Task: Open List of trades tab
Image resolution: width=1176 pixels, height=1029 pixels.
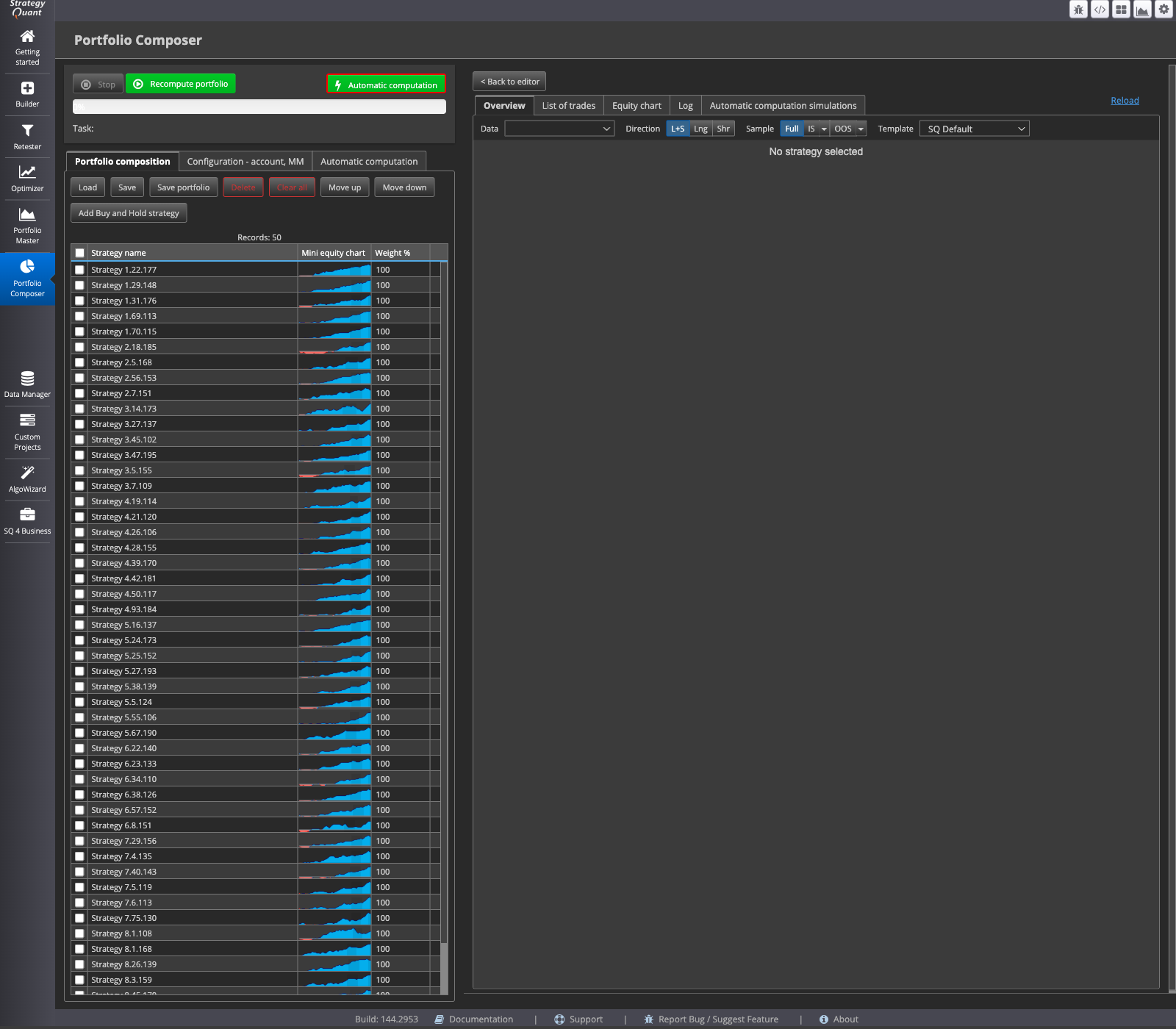Action: [569, 105]
